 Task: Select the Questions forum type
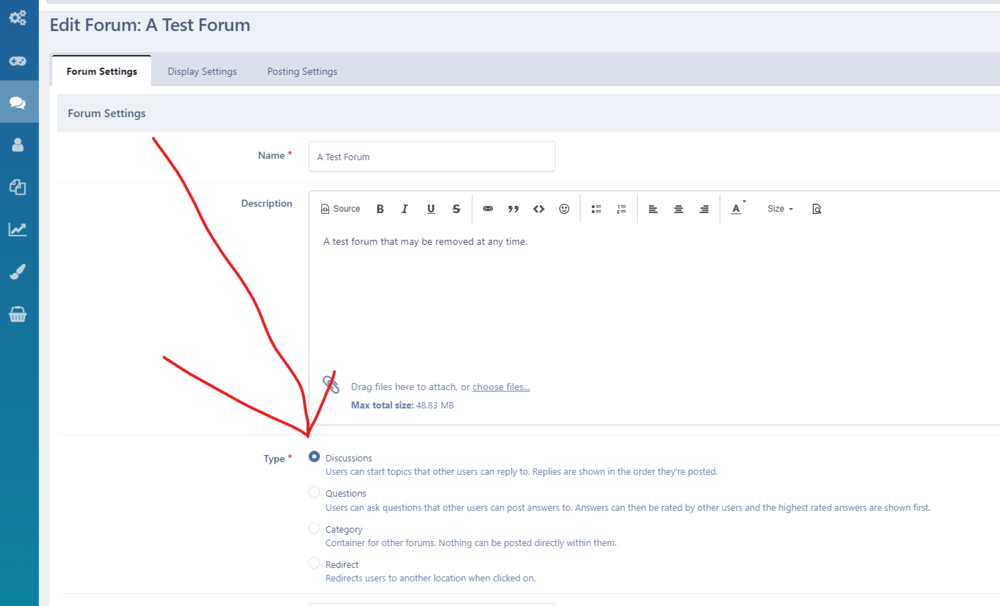[x=315, y=492]
